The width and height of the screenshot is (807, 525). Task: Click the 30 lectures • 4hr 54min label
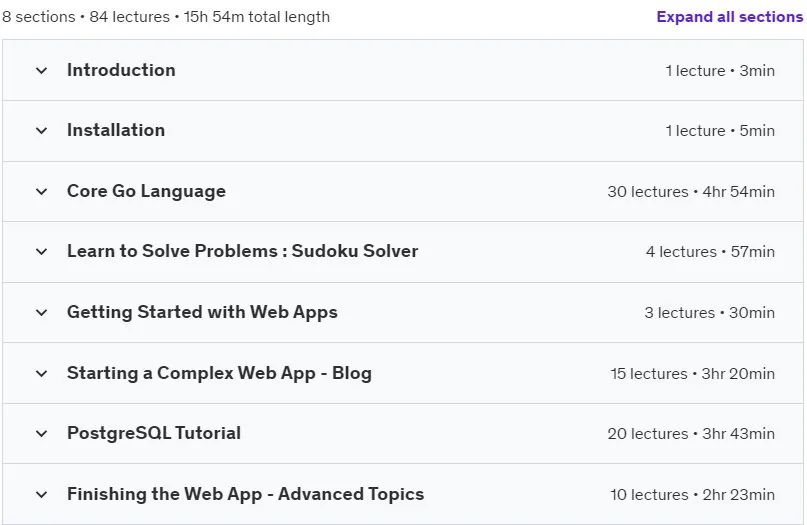coord(691,191)
